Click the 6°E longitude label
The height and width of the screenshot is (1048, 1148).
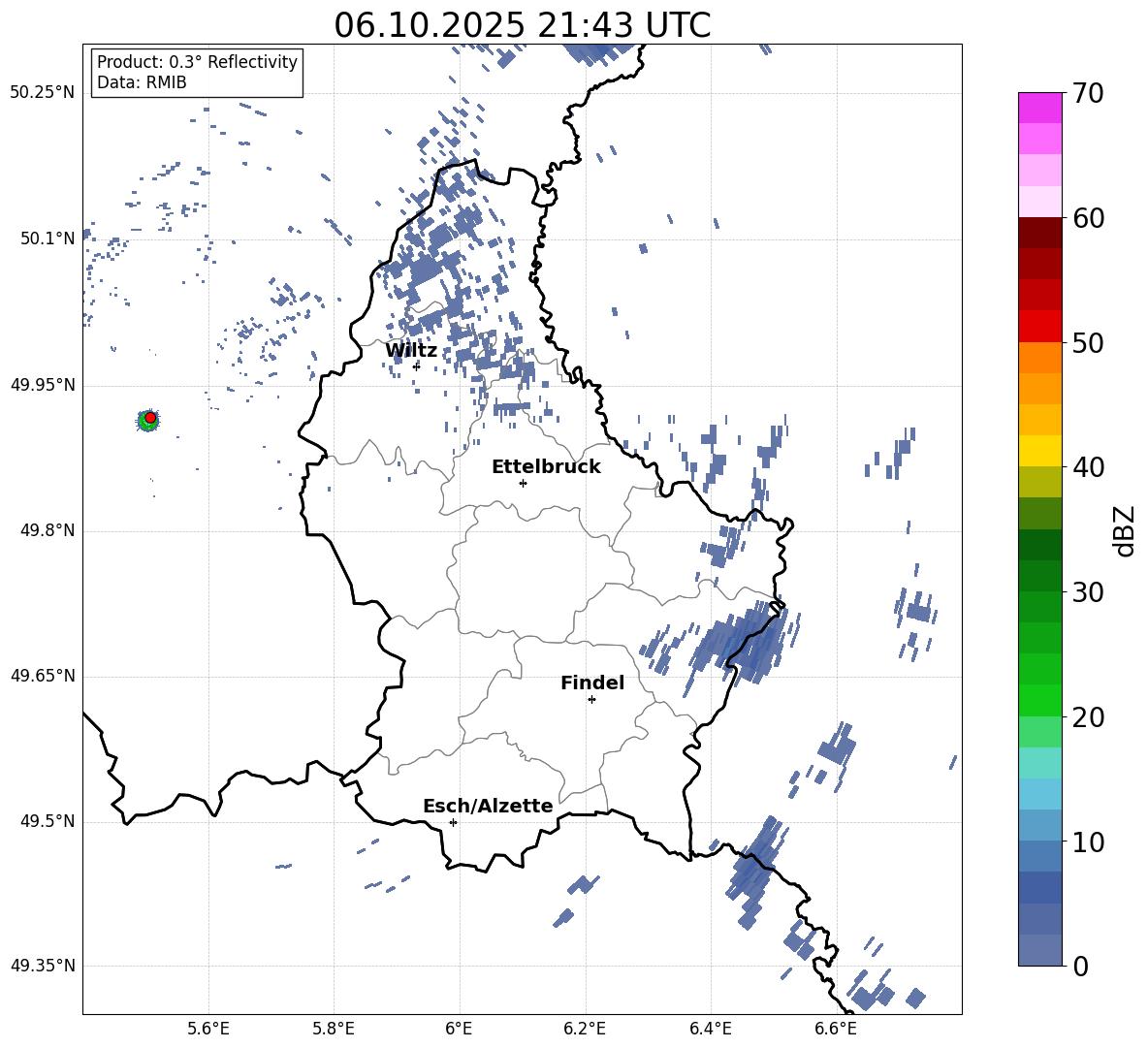coord(459,1029)
